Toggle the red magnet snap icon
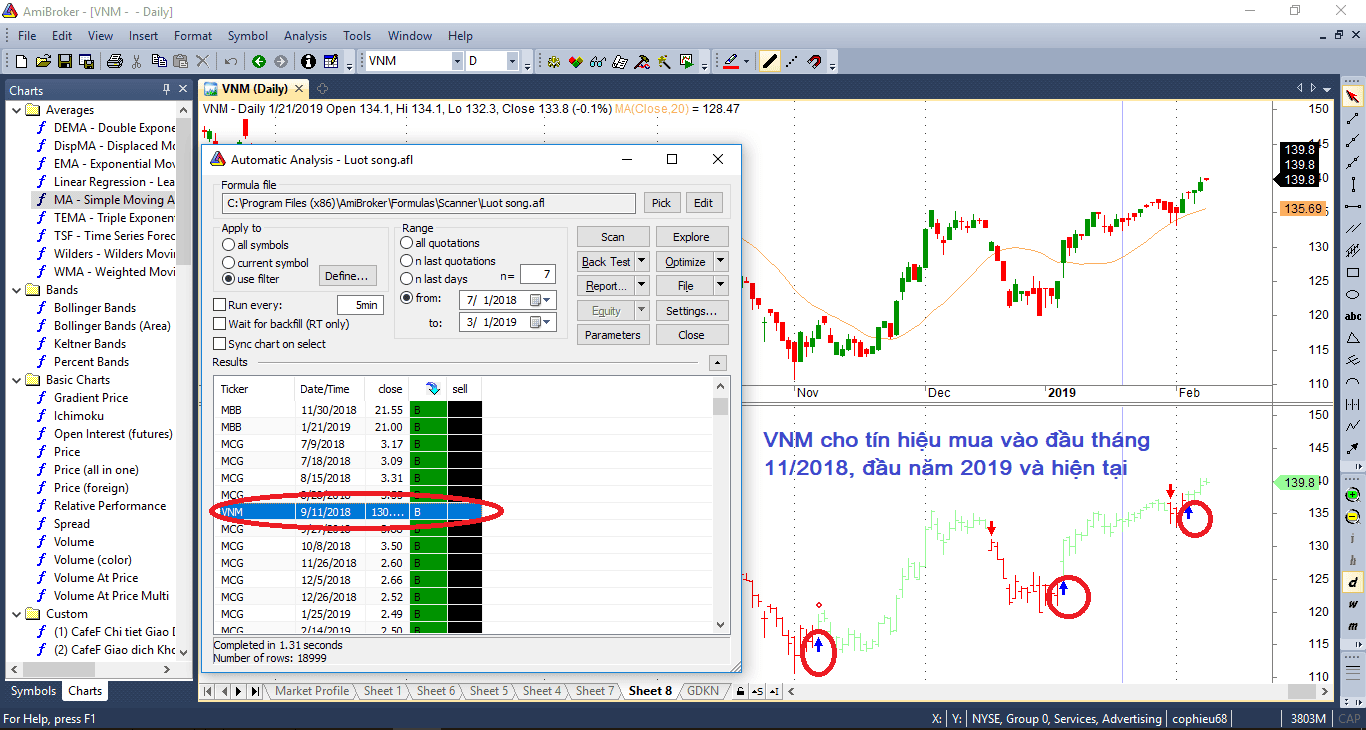The height and width of the screenshot is (730, 1366). pos(814,61)
